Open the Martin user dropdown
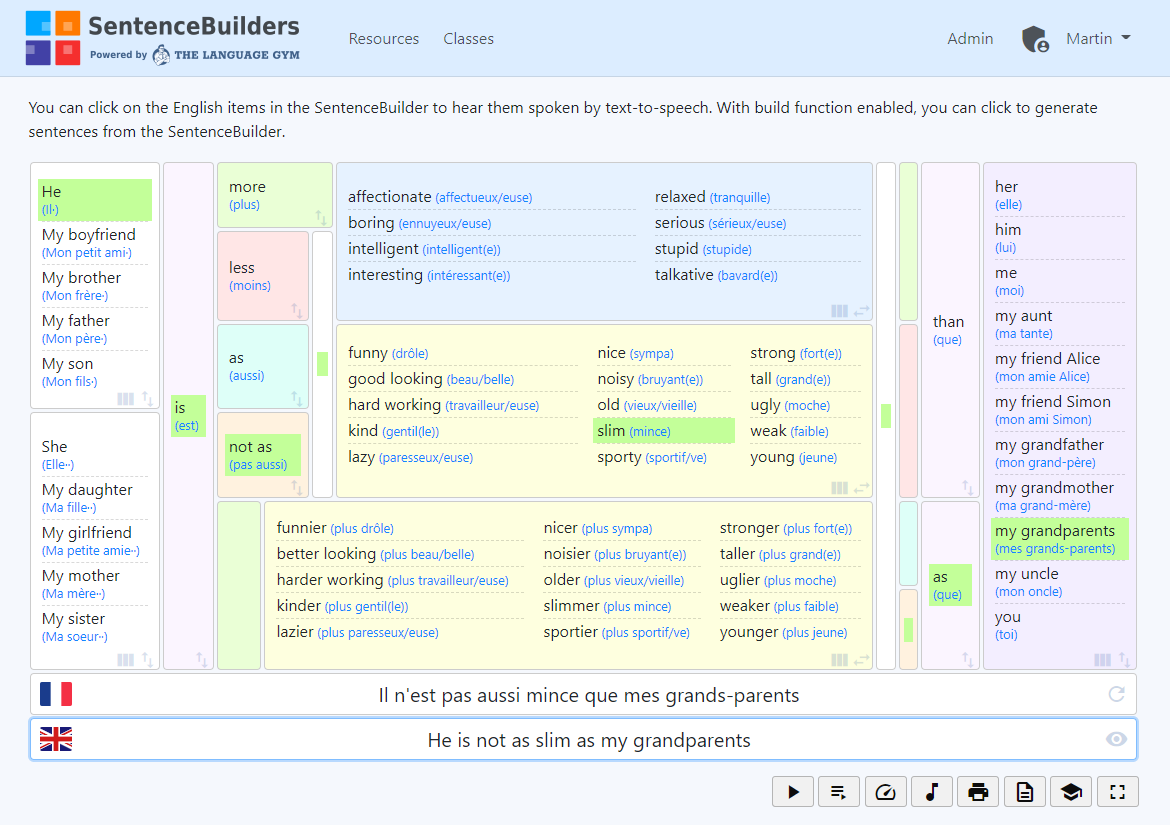Image resolution: width=1170 pixels, height=825 pixels. 1098,39
